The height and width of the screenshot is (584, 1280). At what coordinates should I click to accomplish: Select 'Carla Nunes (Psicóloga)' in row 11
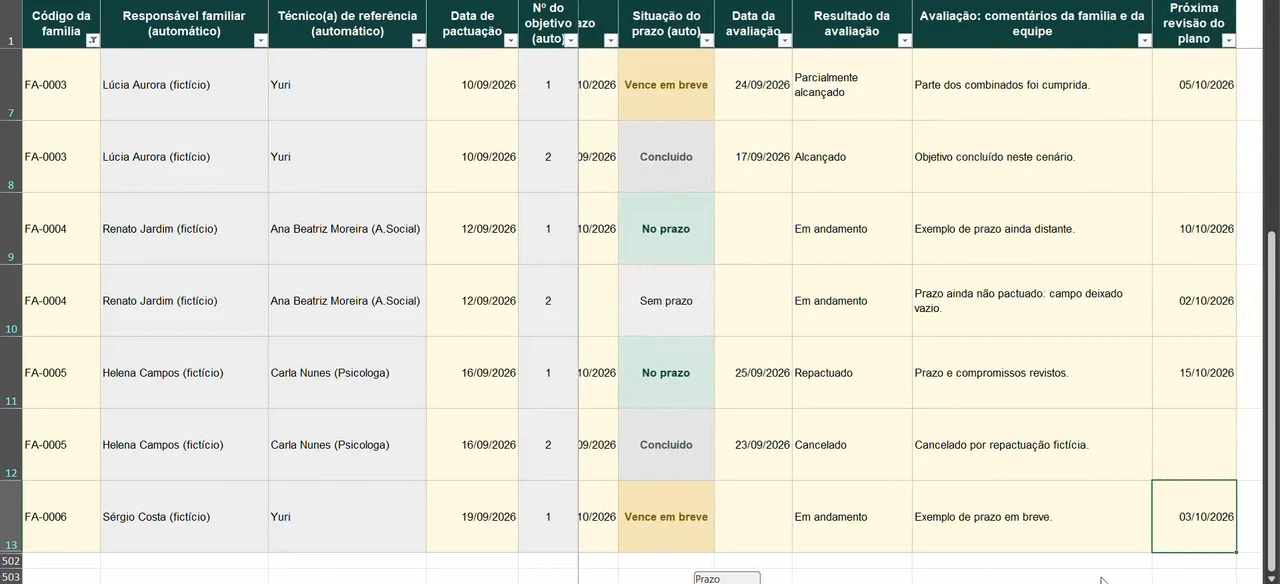347,373
